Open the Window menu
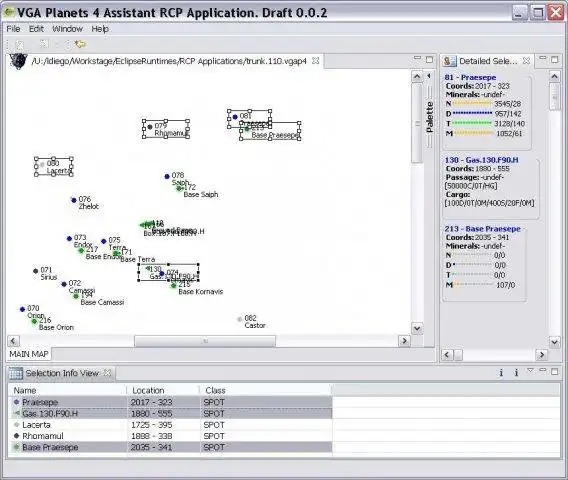The width and height of the screenshot is (568, 480). 67,29
